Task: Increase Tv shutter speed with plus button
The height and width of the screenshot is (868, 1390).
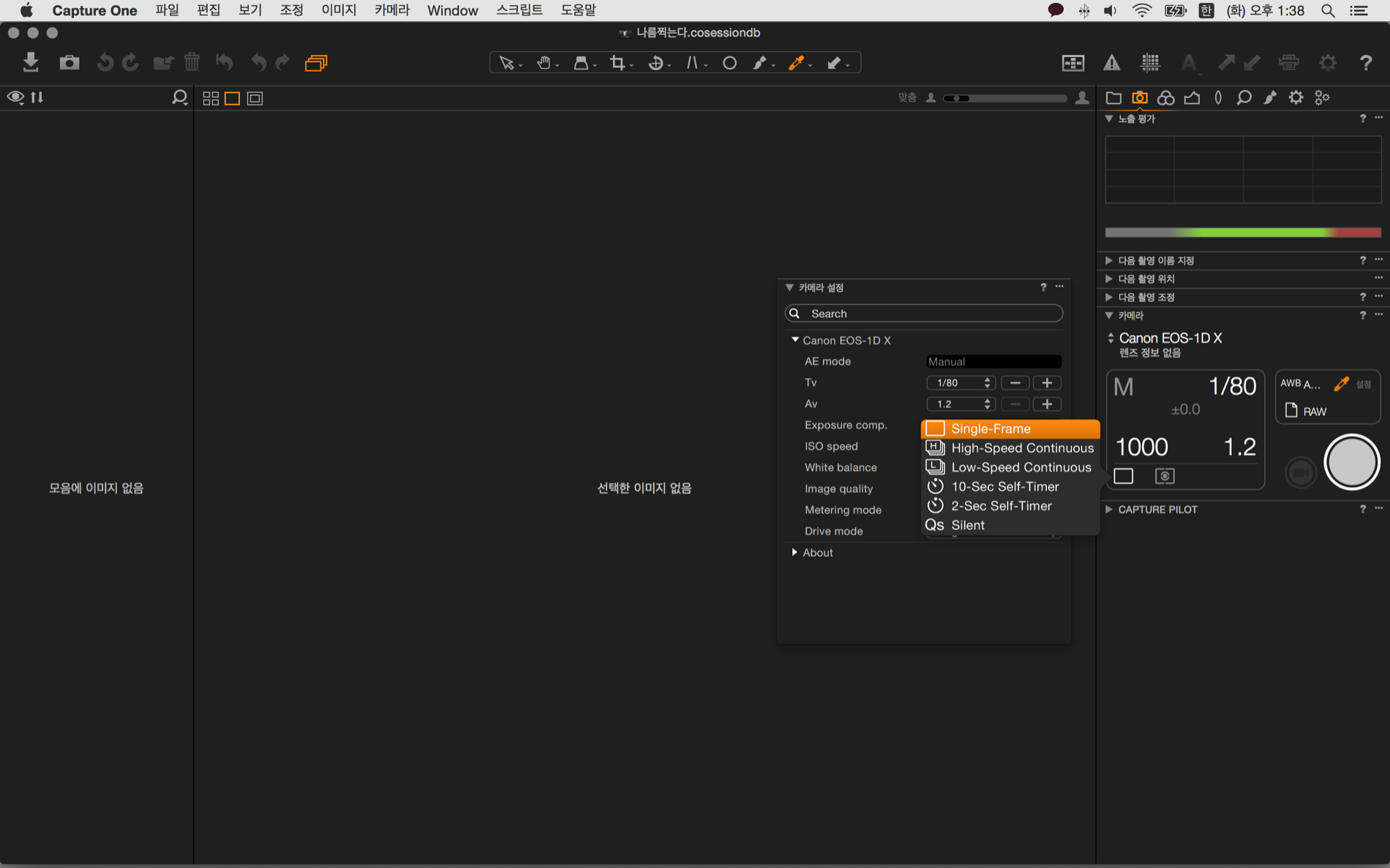Action: point(1047,382)
